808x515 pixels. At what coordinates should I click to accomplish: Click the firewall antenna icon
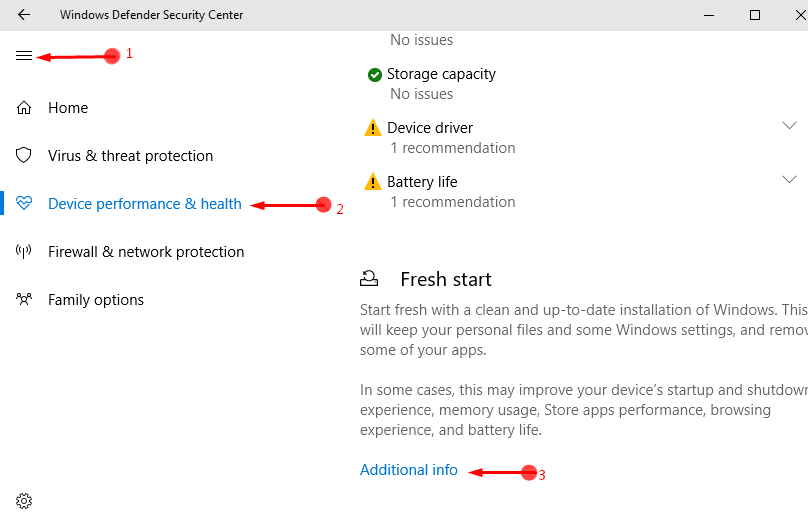pos(24,252)
